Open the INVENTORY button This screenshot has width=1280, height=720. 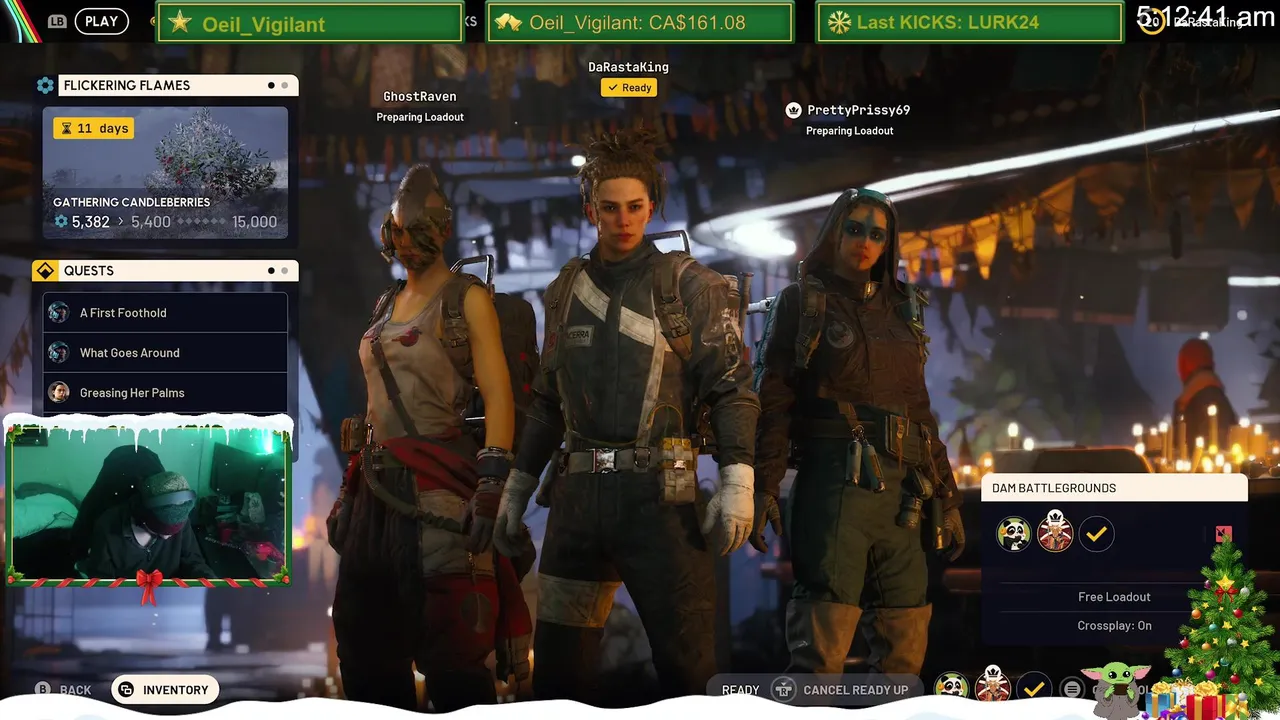coord(165,690)
